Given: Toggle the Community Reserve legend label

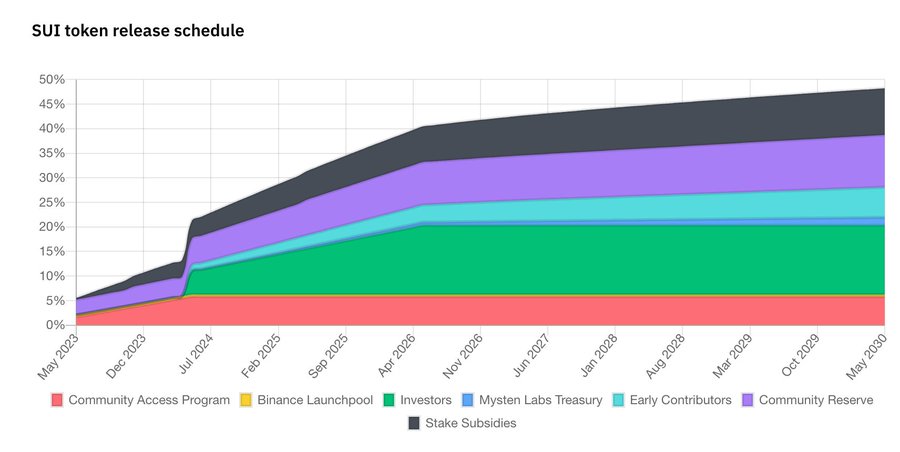Looking at the screenshot, I should coord(816,400).
